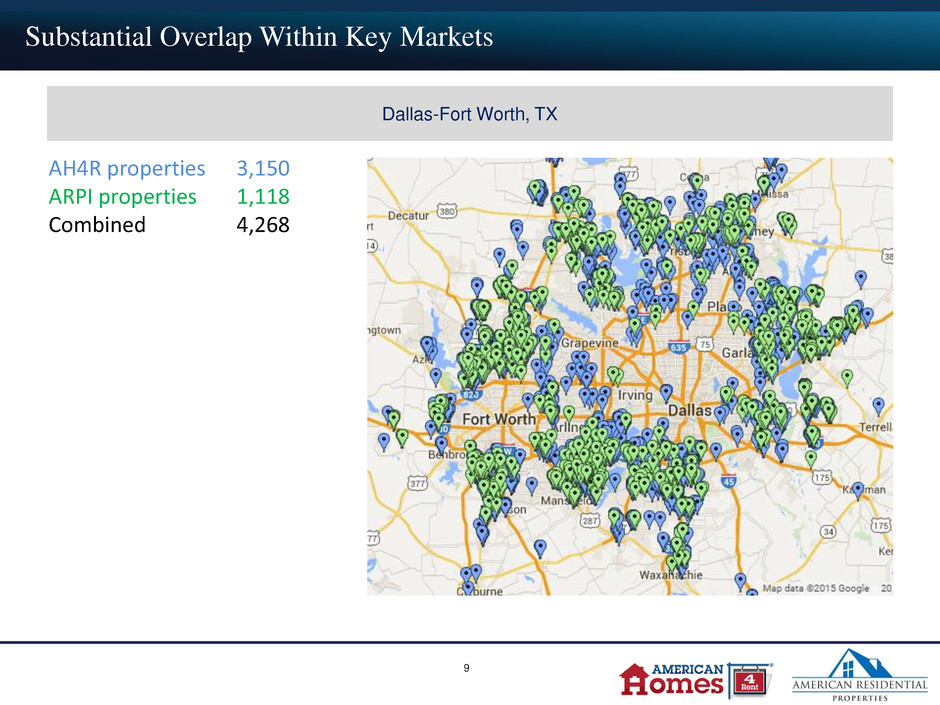Select the slide title Substantial Overlap Within Key Markets
This screenshot has width=940, height=705.
pyautogui.click(x=259, y=37)
